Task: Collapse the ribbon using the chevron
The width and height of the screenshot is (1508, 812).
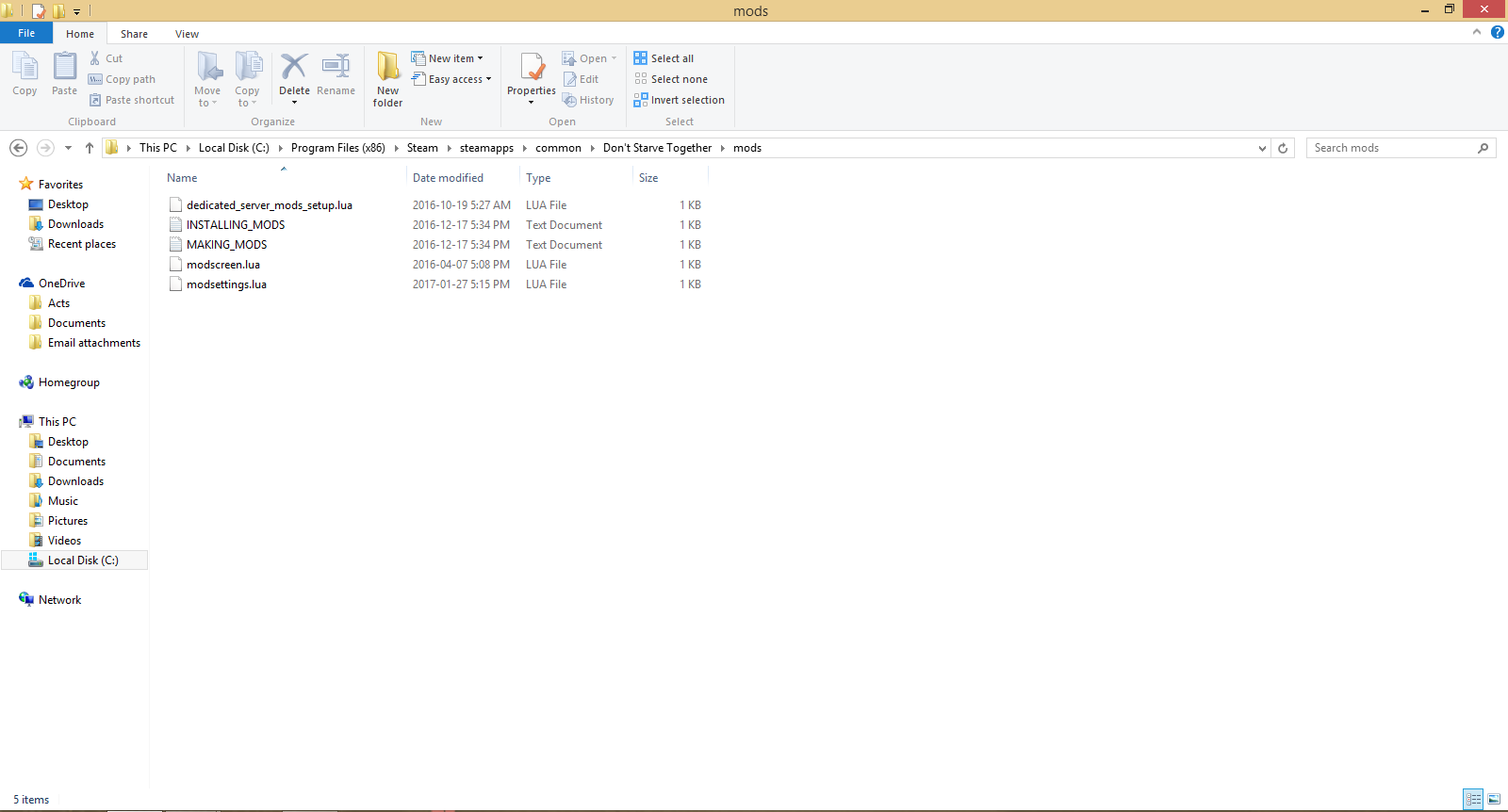Action: click(1477, 32)
